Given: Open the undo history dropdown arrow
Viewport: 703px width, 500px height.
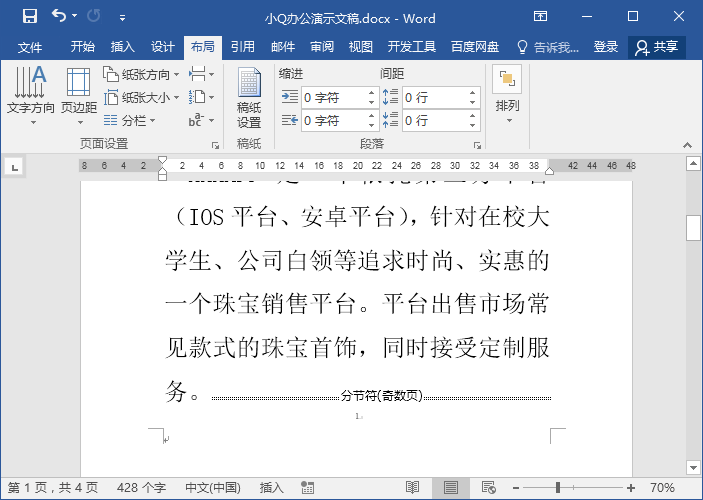Looking at the screenshot, I should [x=74, y=16].
